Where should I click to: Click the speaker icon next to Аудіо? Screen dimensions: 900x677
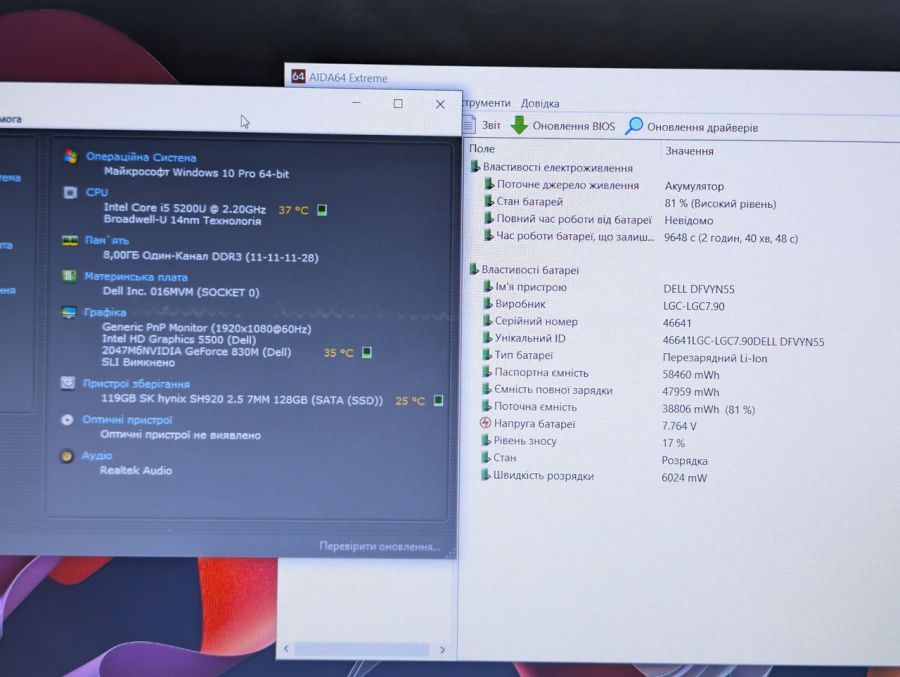coord(67,456)
